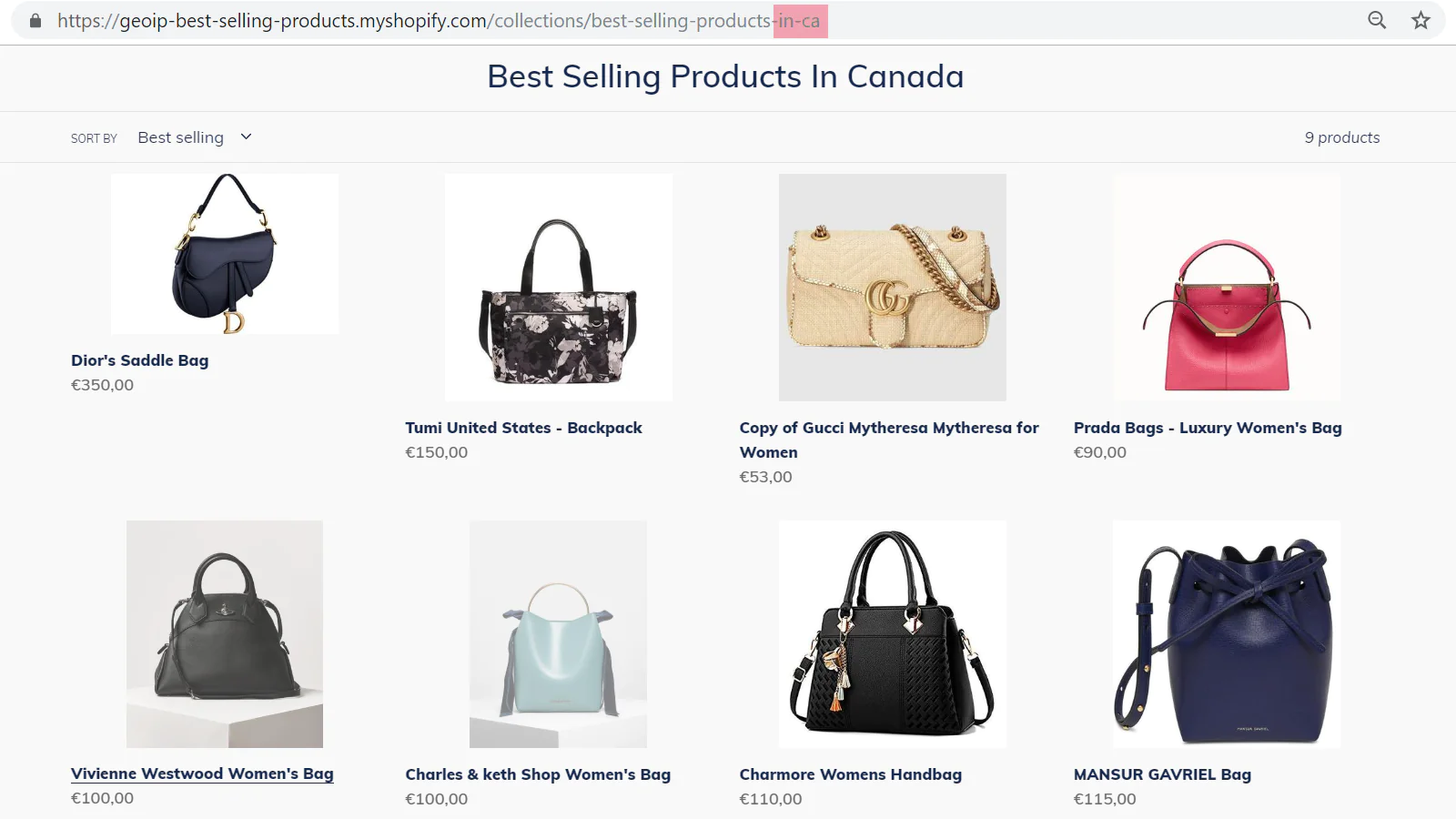Click the black Charmore handbag image
1456x819 pixels.
click(x=893, y=634)
